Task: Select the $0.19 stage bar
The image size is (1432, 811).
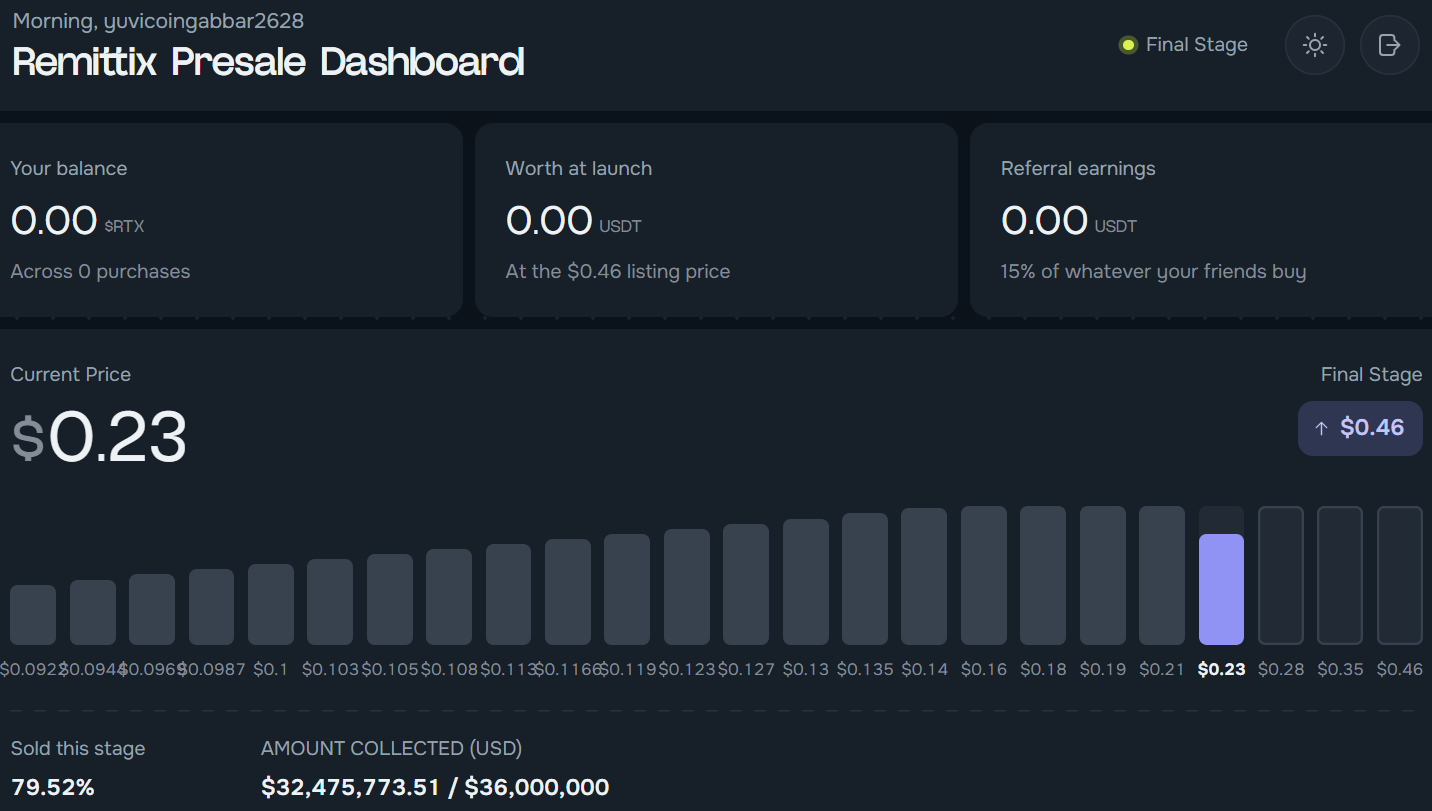Action: coord(1103,576)
